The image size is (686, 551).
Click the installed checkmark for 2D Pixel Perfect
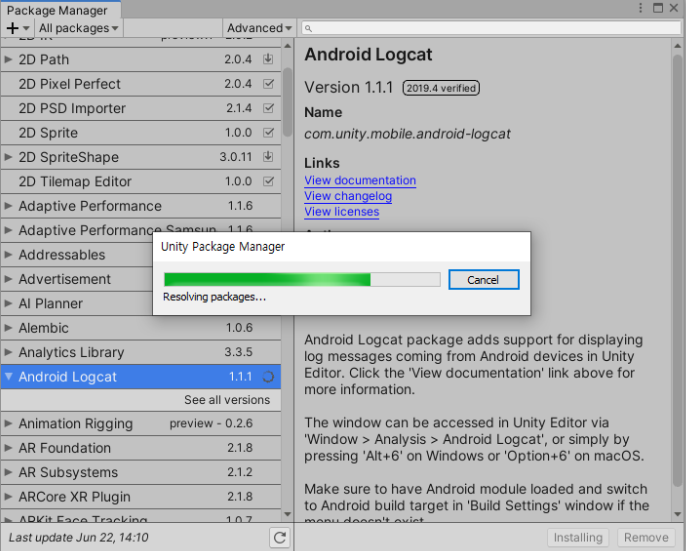[268, 84]
